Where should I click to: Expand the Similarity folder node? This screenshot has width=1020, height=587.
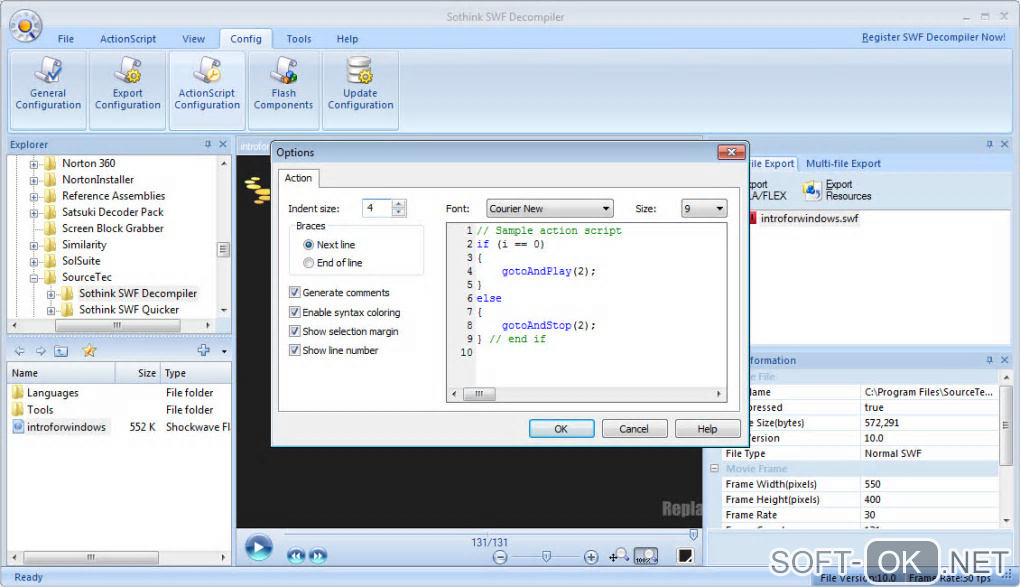click(x=34, y=245)
